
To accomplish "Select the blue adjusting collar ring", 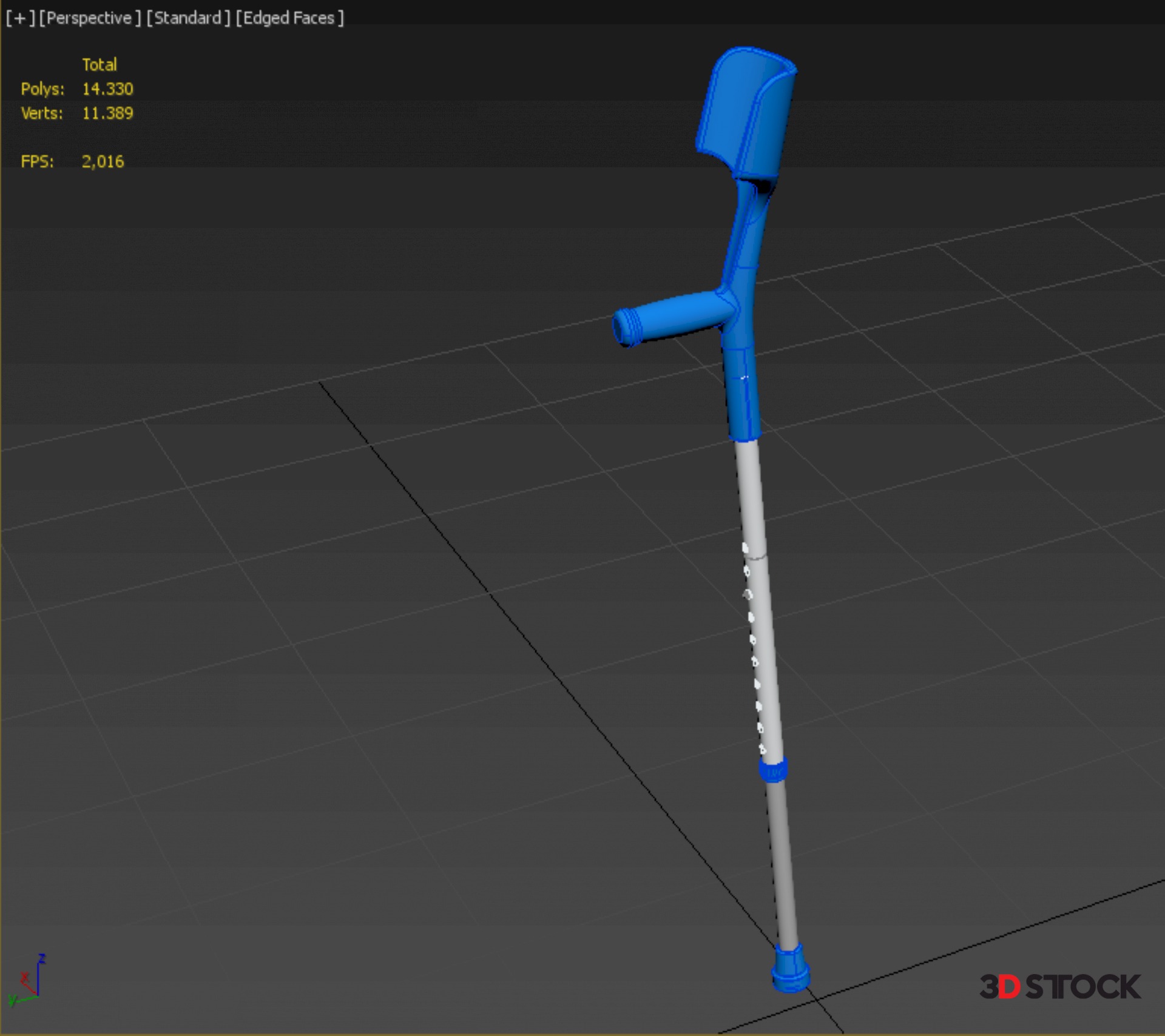I will point(773,770).
